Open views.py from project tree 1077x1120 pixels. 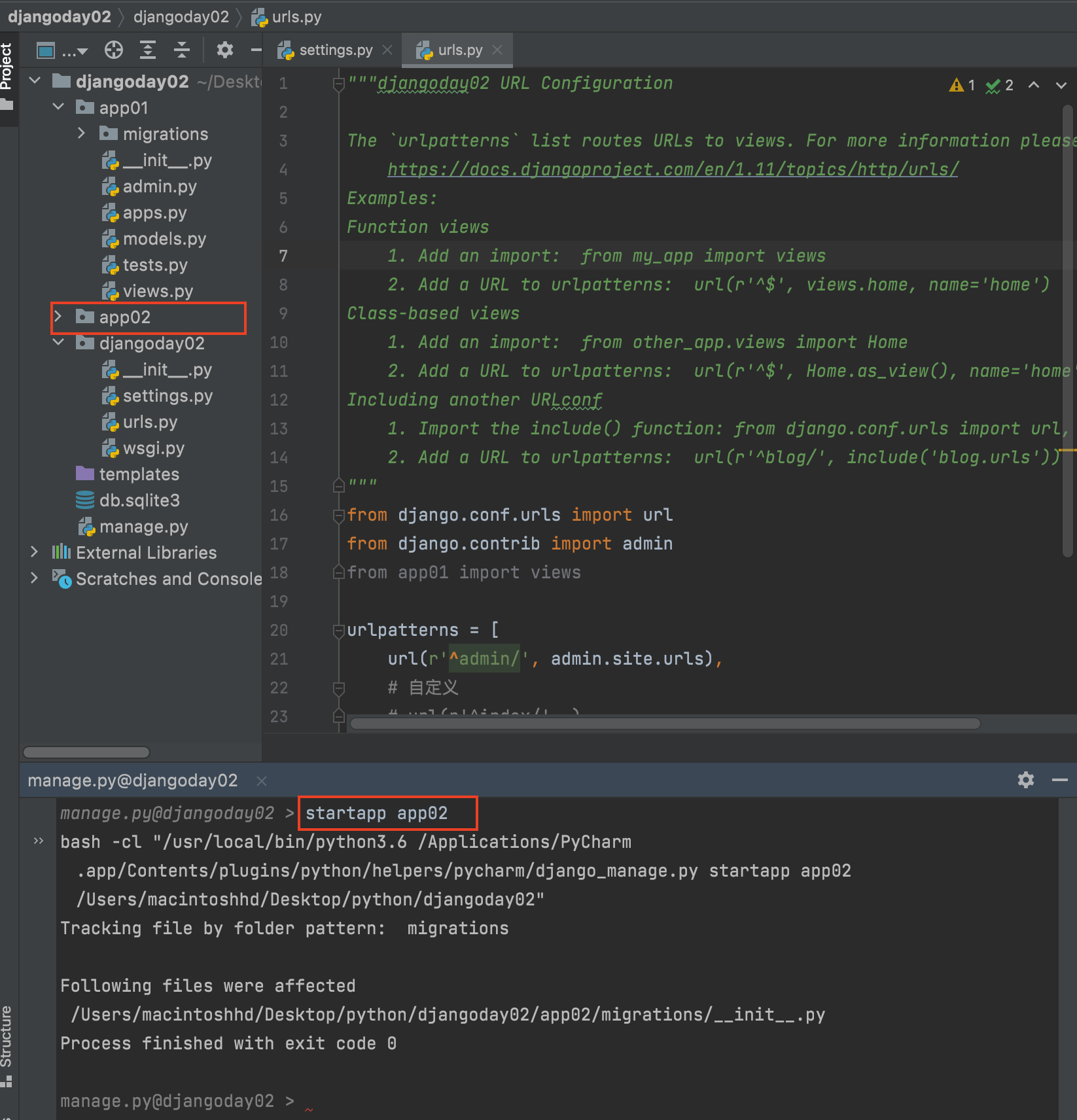[x=148, y=291]
